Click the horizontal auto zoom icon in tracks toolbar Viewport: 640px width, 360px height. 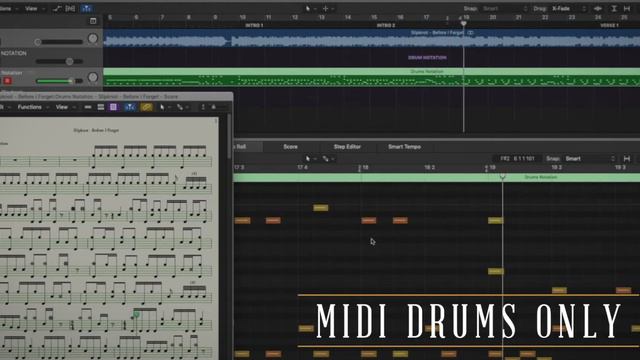[x=627, y=9]
